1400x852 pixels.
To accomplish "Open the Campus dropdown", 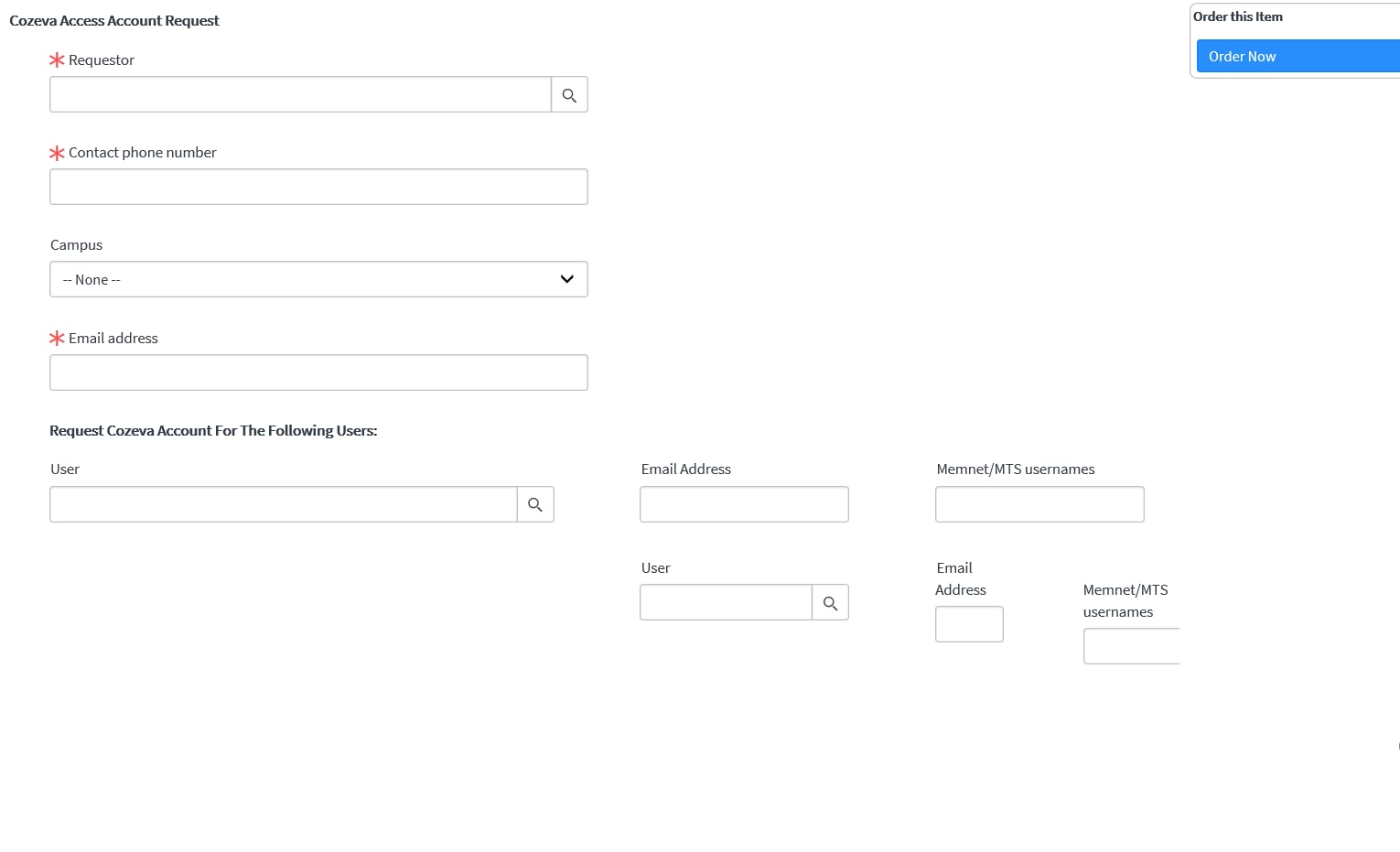I will (318, 279).
